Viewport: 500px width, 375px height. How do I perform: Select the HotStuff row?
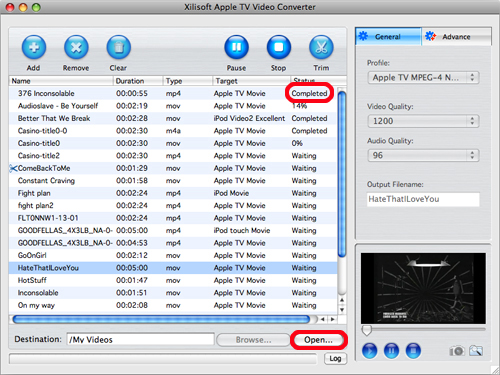(x=173, y=280)
